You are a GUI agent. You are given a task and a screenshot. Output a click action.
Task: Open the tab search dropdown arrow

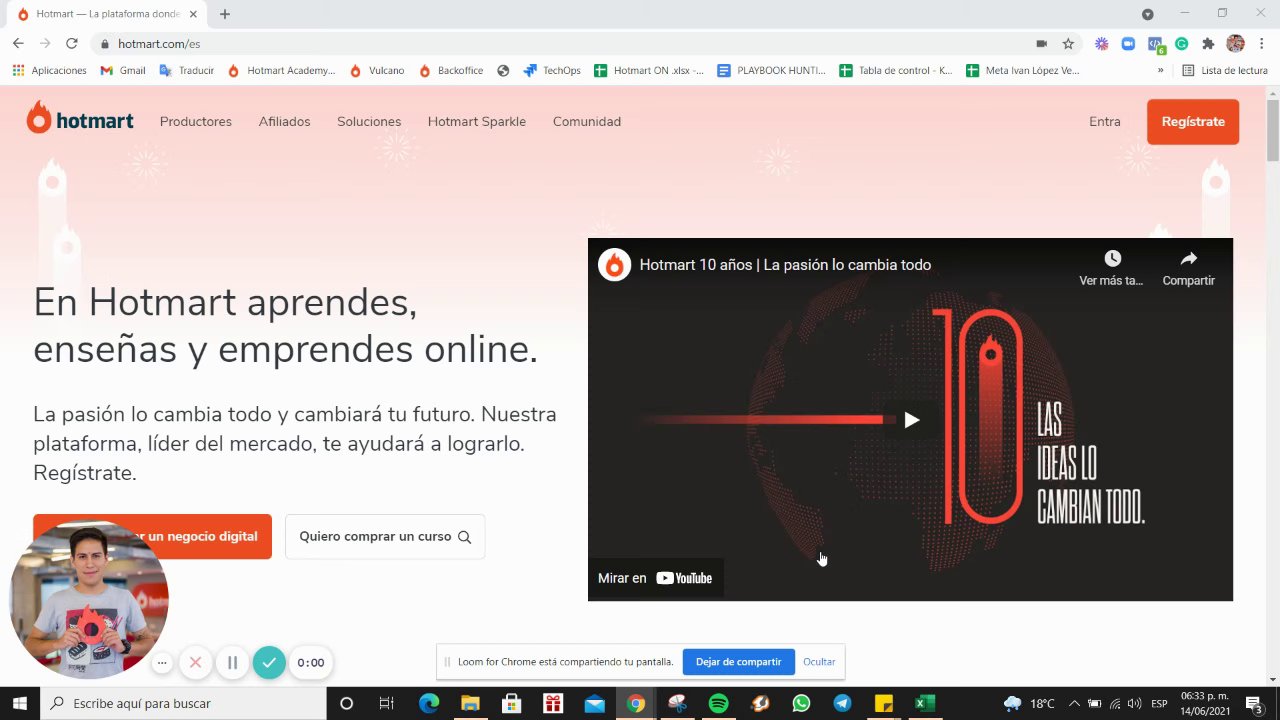[x=1147, y=14]
